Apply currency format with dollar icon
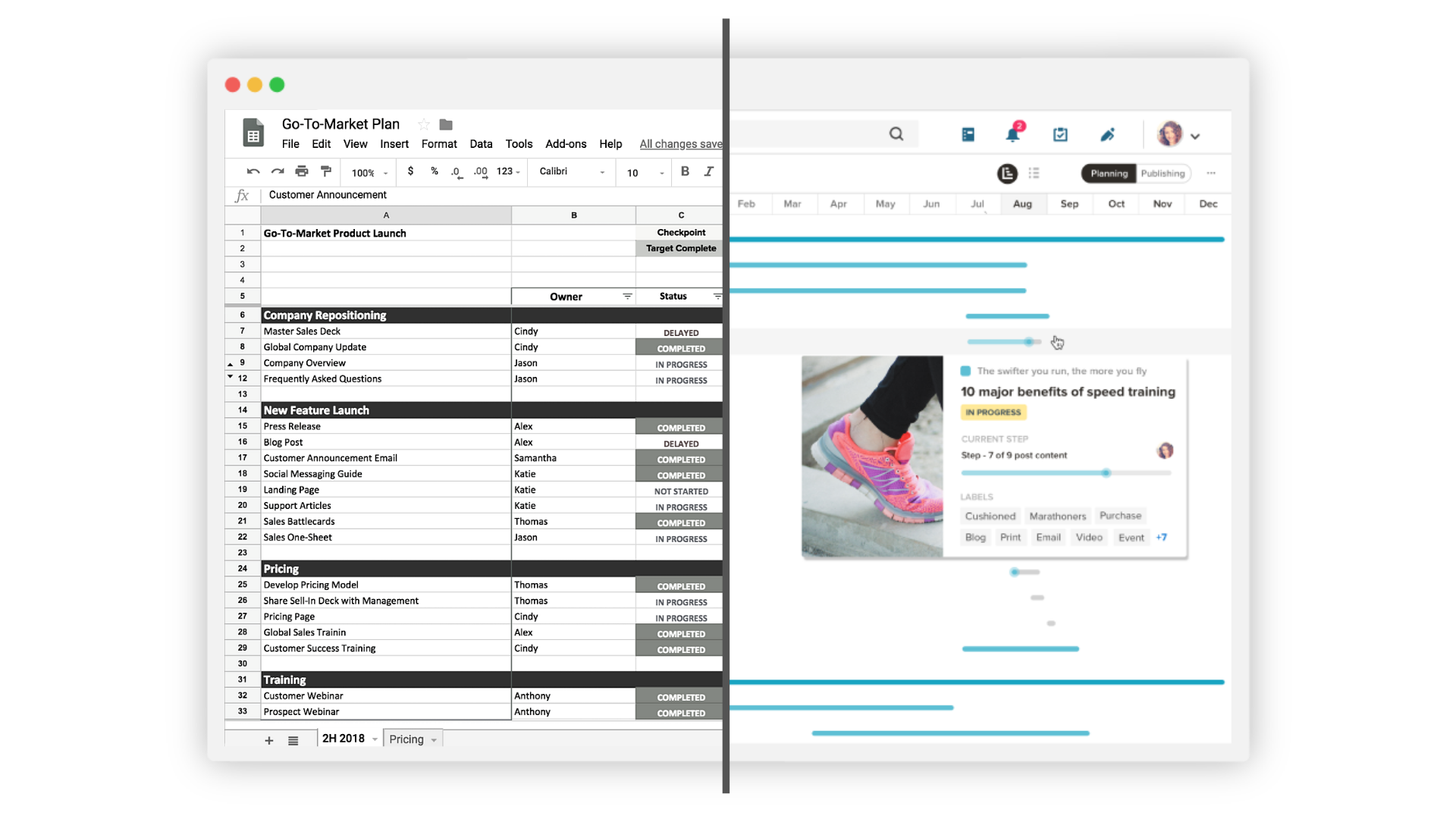This screenshot has width=1456, height=819. (x=410, y=171)
